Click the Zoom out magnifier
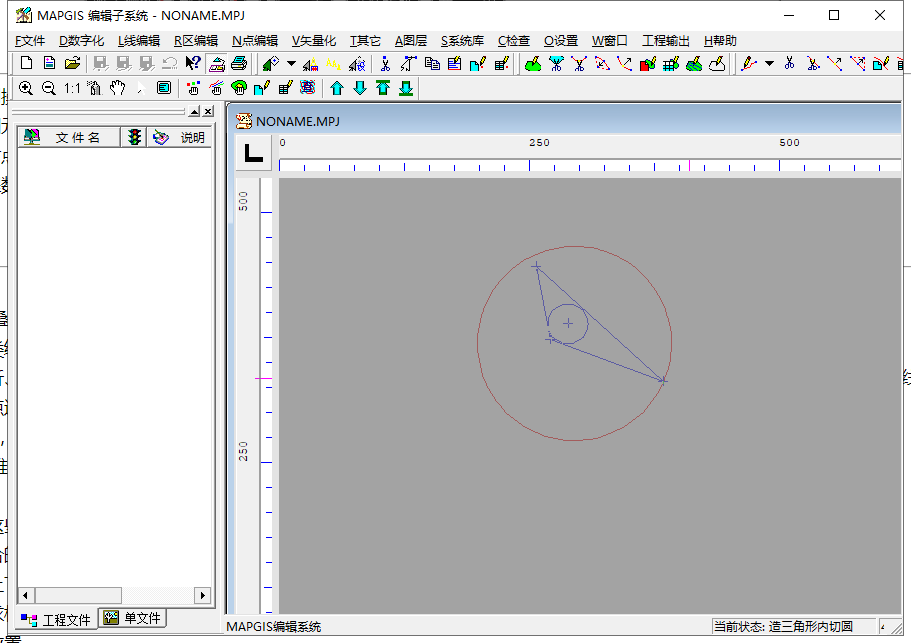The image size is (911, 643). click(x=48, y=88)
